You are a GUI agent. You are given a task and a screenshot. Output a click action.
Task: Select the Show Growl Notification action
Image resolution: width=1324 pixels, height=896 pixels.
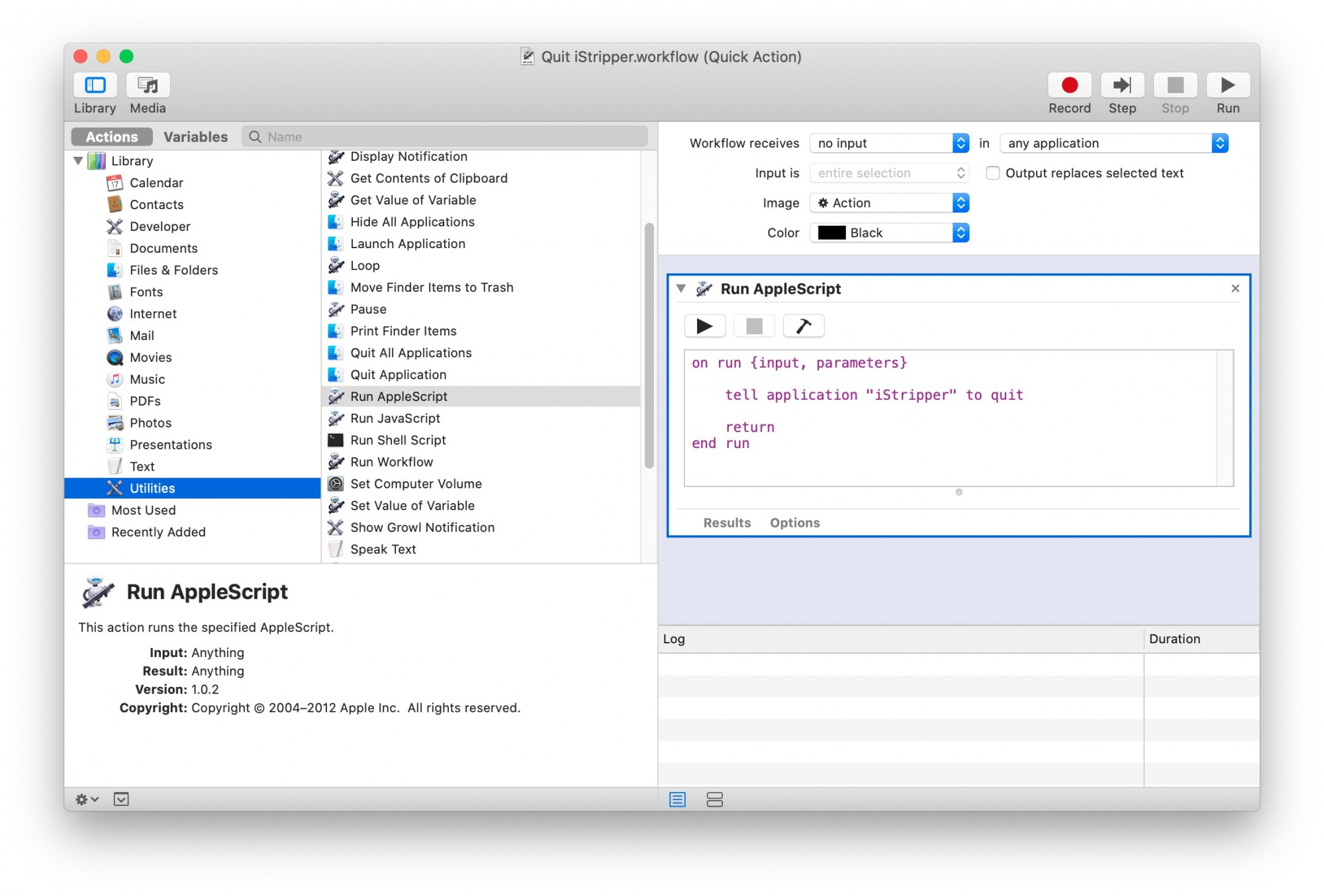422,527
